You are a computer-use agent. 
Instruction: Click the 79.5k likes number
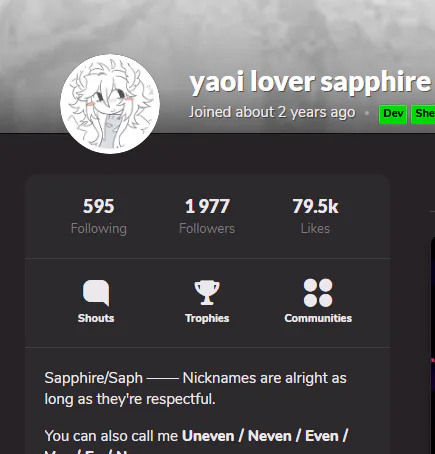pos(315,206)
